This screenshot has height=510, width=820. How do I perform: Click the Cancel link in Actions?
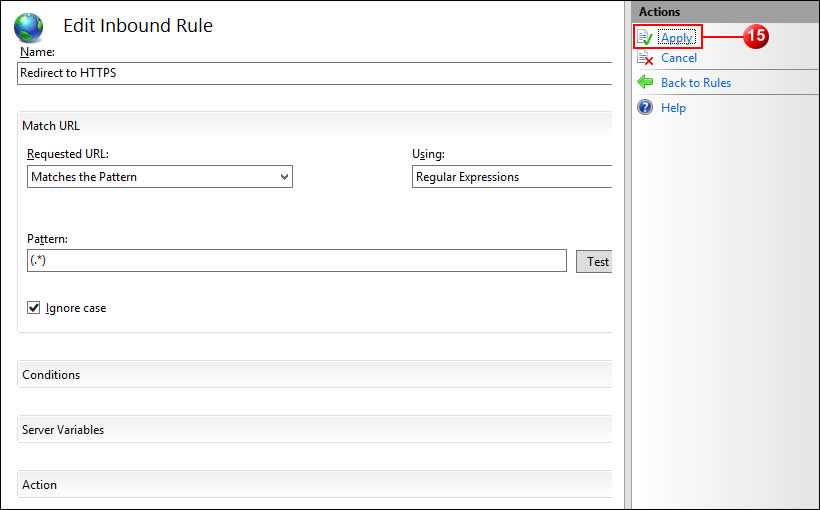679,58
